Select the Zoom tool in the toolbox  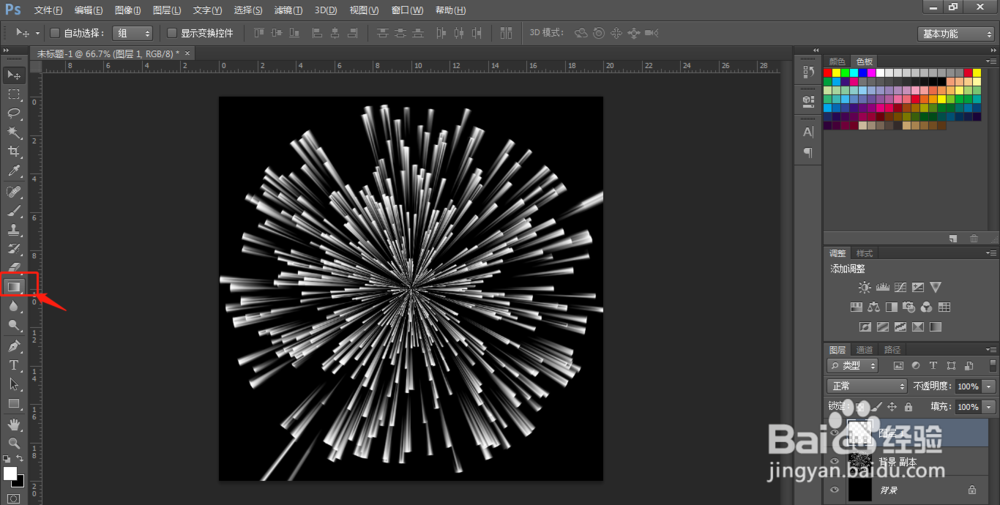(13, 443)
